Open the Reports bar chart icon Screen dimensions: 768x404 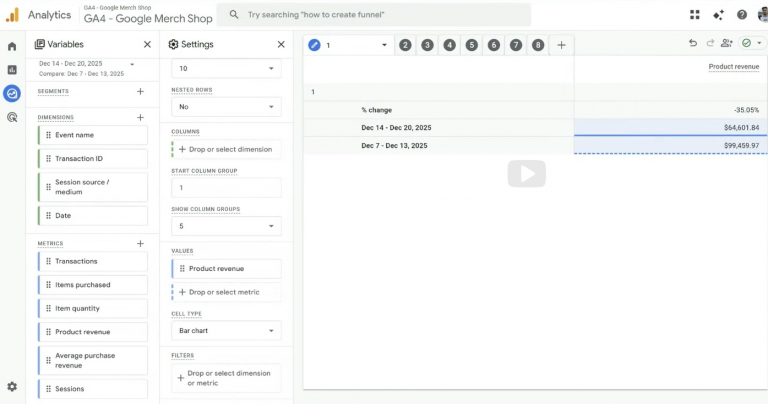point(12,70)
